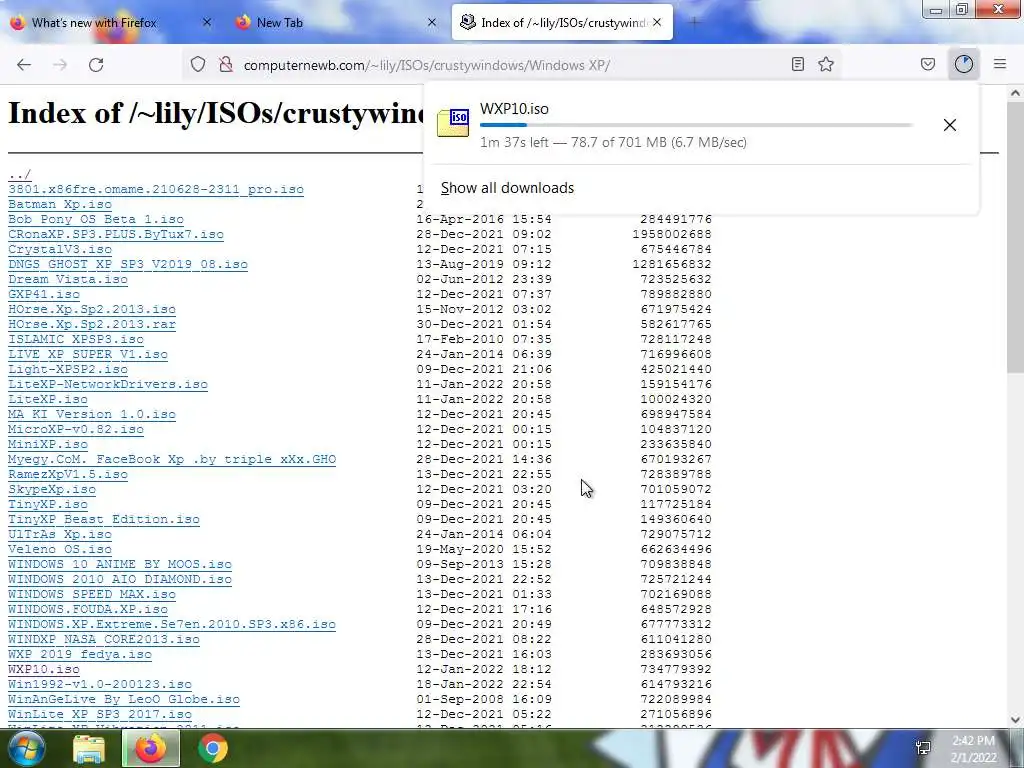Download CRonaXP.SP3.PLUS.ByTux7.iso
1024x768 pixels.
[x=116, y=234]
